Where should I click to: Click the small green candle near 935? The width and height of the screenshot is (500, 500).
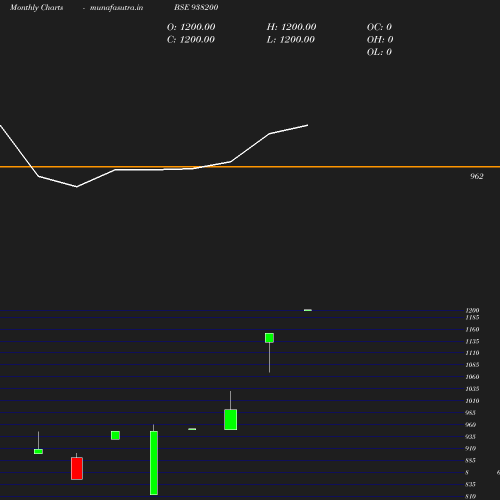pos(115,435)
